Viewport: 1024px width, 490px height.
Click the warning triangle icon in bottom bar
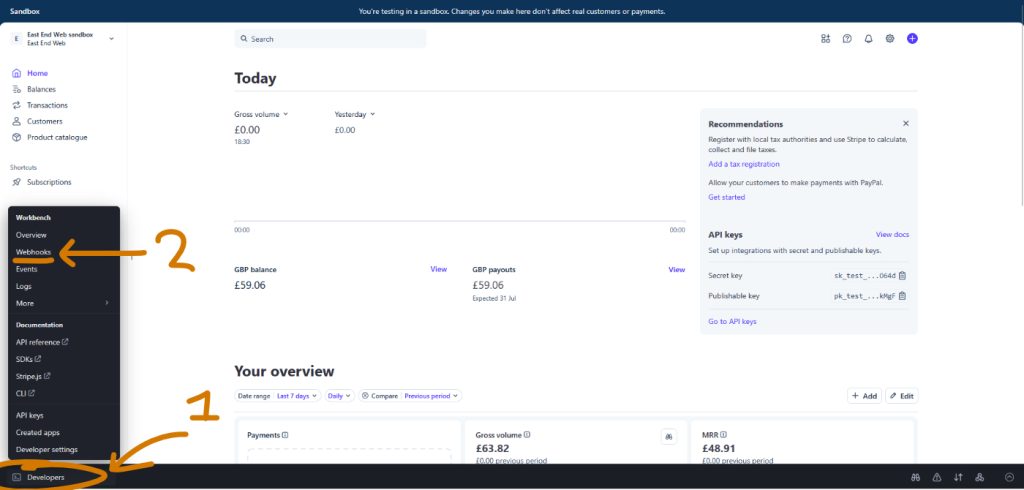[936, 478]
